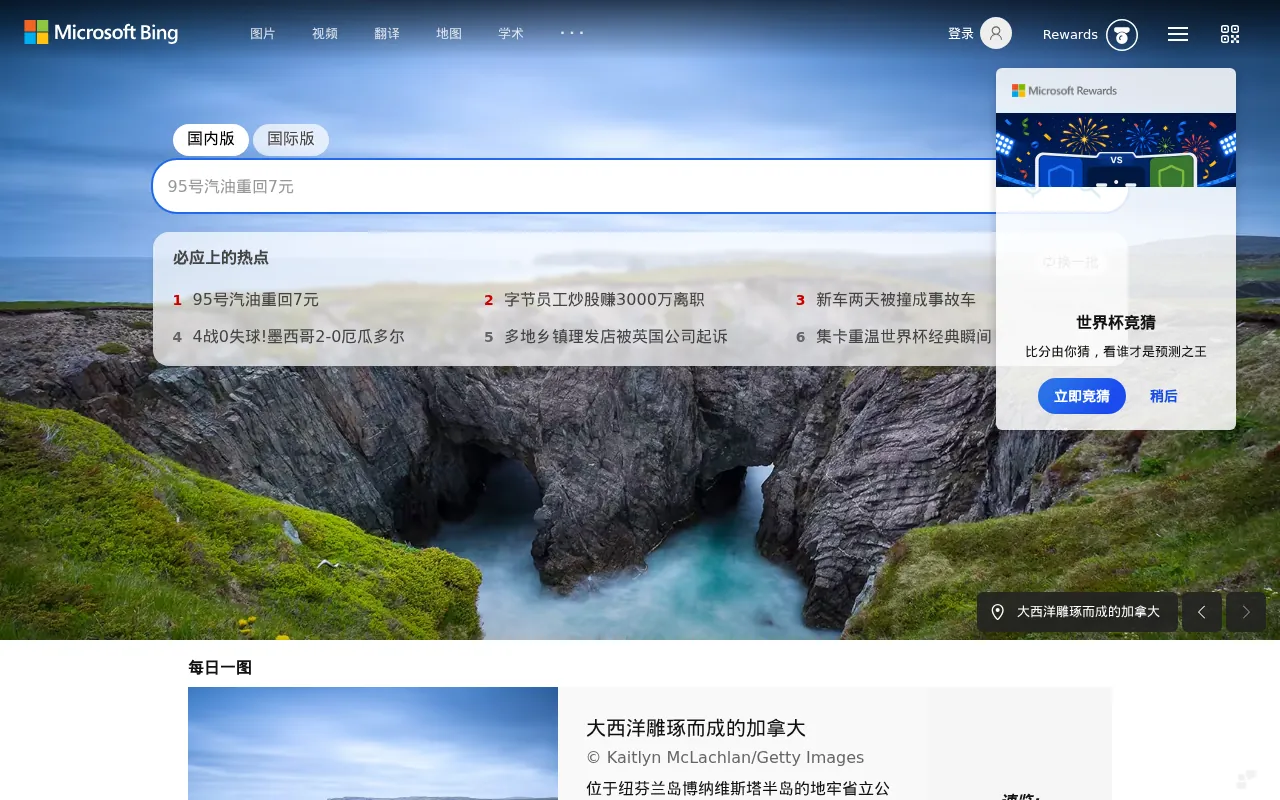
Task: Open the Rewards text link
Action: click(1070, 34)
